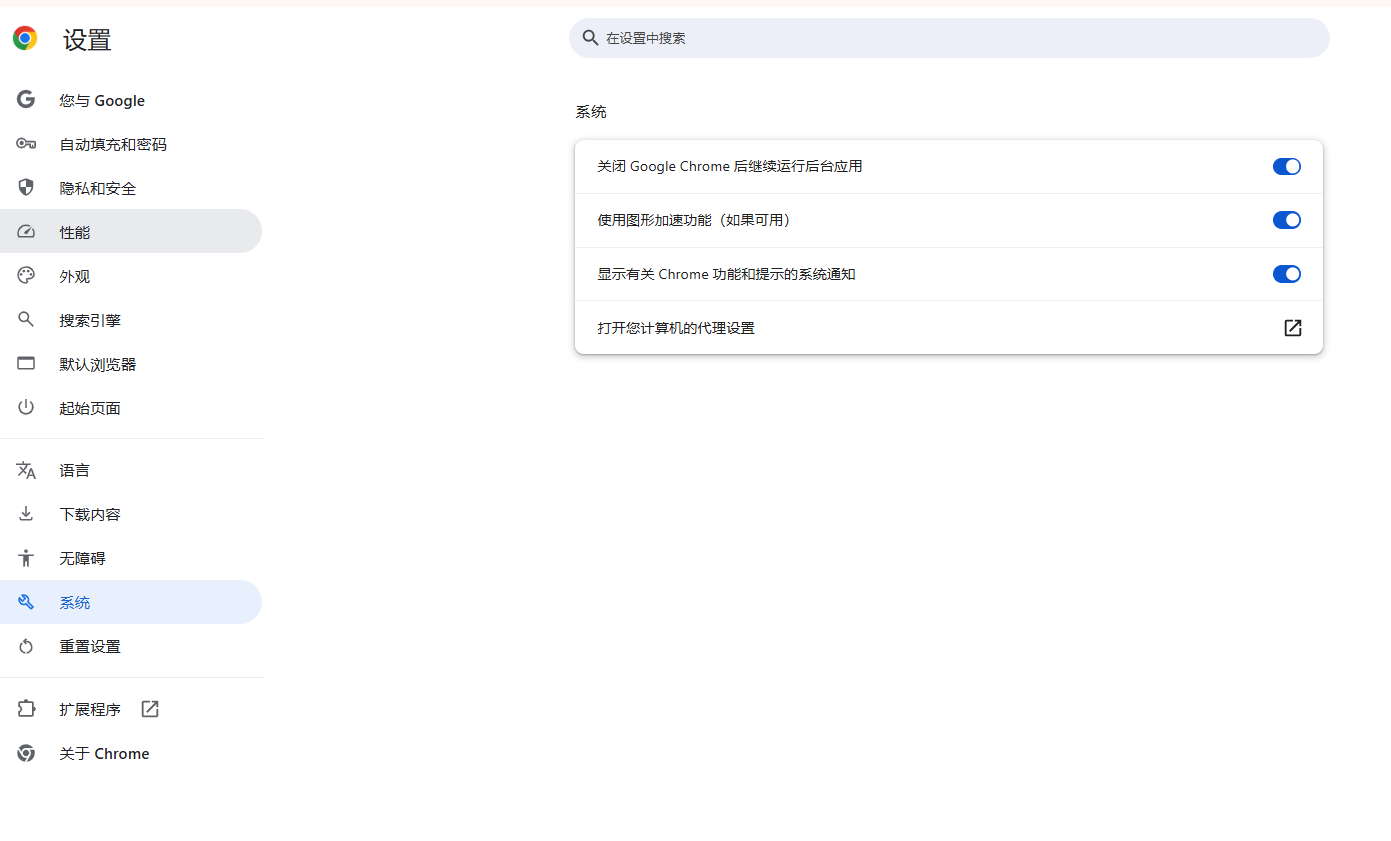
Task: Click the Chrome icon beside 关于 Chrome
Action: [26, 753]
